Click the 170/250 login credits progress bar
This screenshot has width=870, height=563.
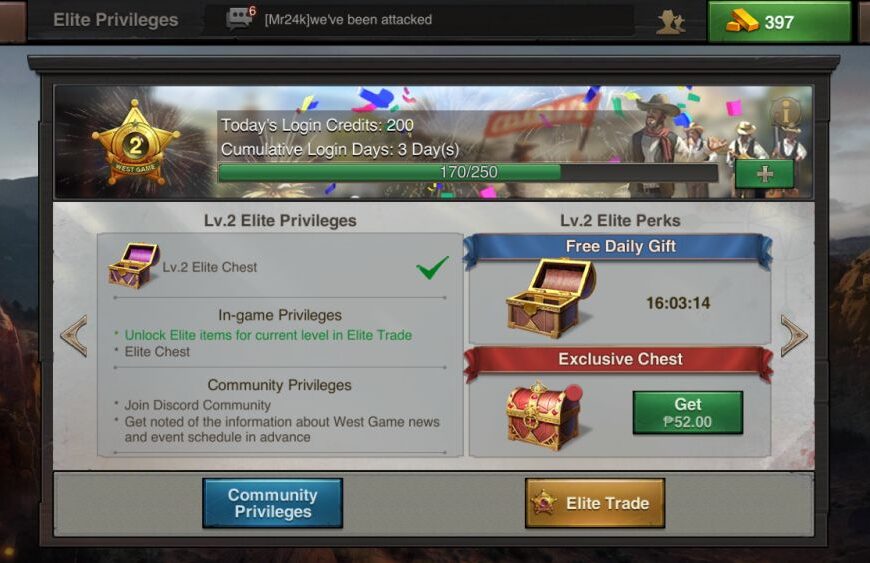click(468, 173)
